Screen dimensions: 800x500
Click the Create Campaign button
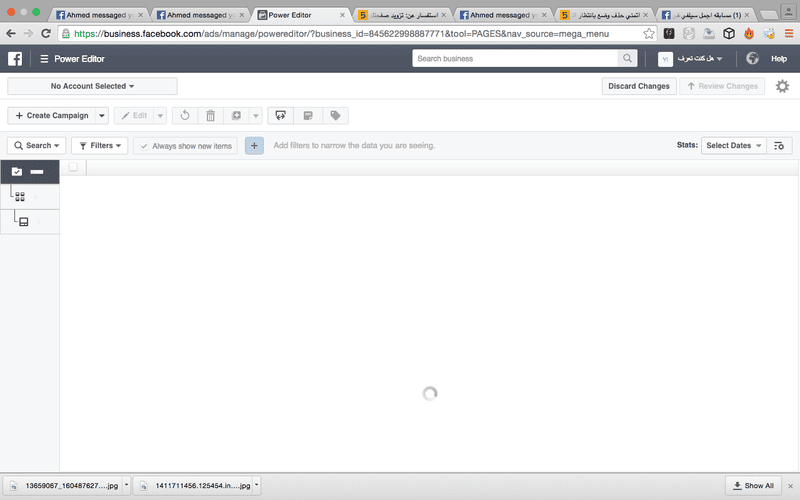pos(52,116)
